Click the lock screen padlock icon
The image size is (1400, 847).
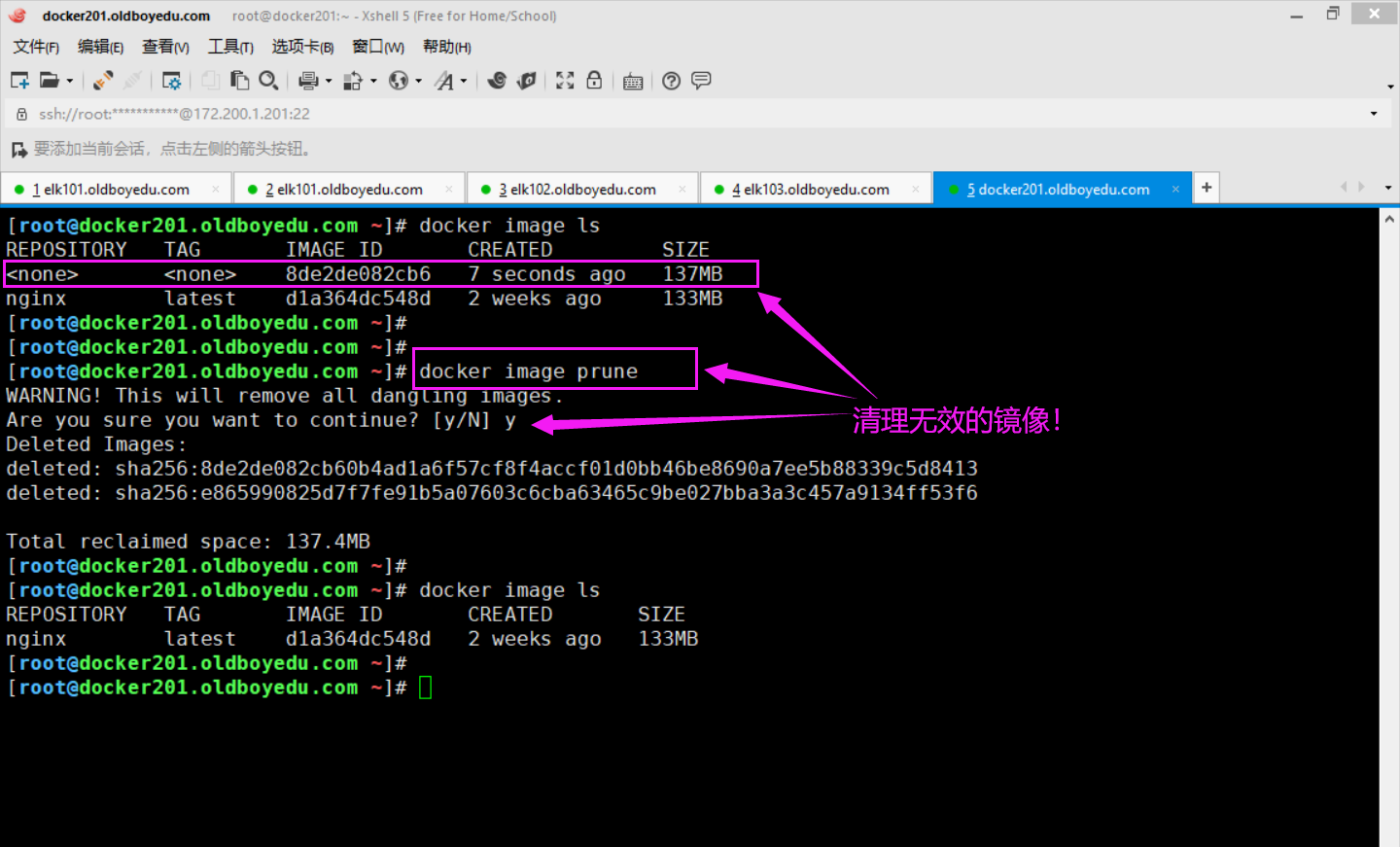(594, 81)
